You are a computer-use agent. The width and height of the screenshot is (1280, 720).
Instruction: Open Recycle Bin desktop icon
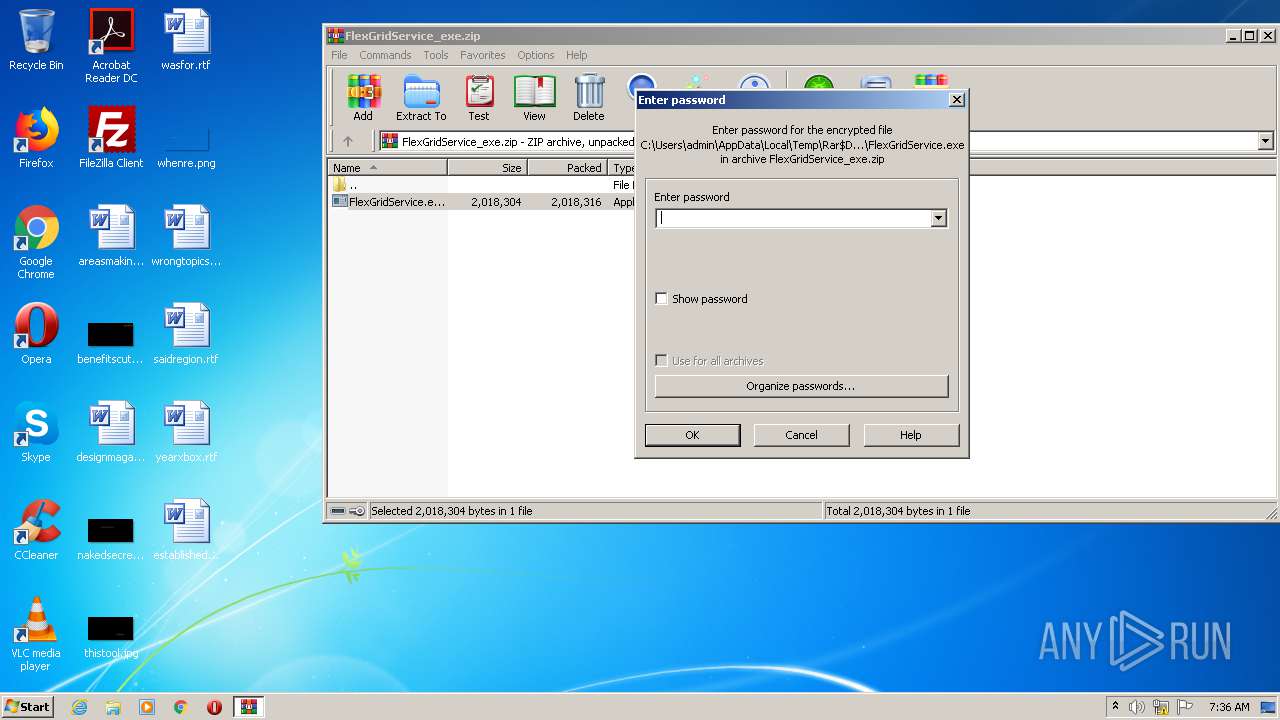[x=36, y=40]
